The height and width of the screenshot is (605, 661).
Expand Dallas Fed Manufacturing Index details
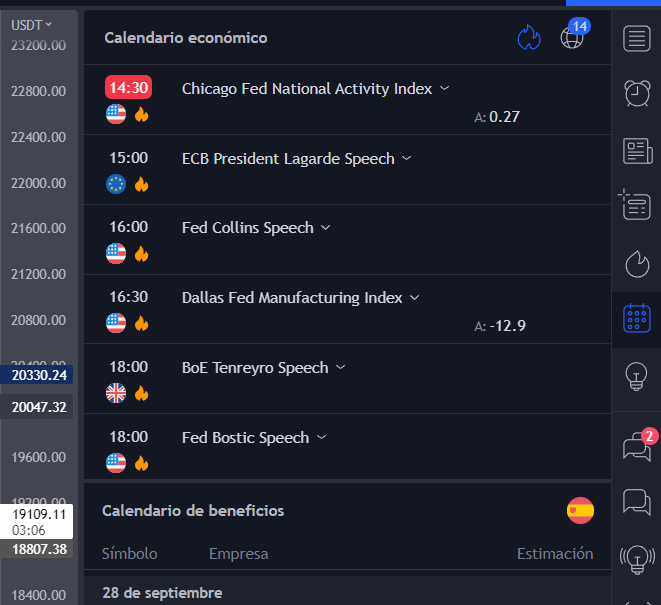coord(415,298)
